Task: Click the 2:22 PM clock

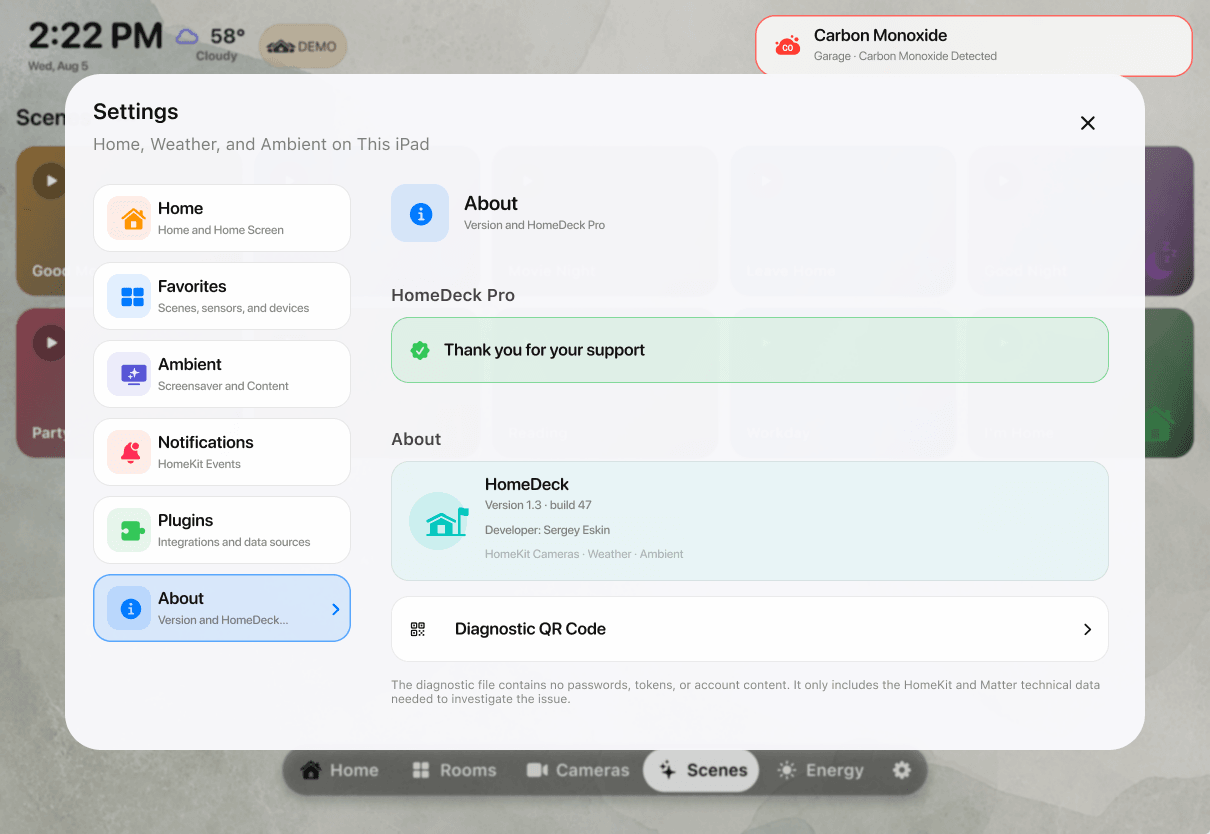Action: [95, 37]
